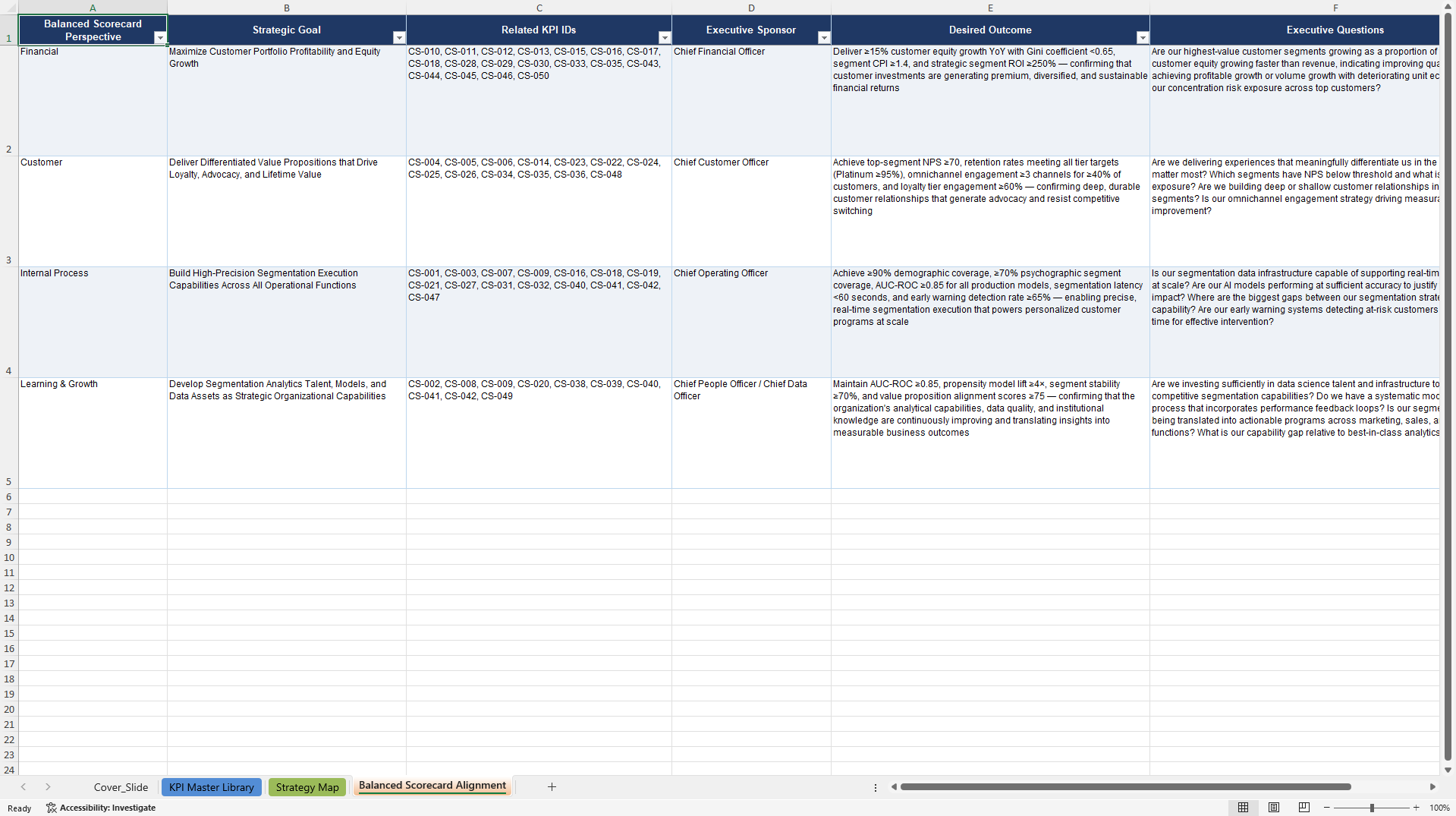The width and height of the screenshot is (1456, 816).
Task: Go to next sheet tab arrow
Action: 48,787
